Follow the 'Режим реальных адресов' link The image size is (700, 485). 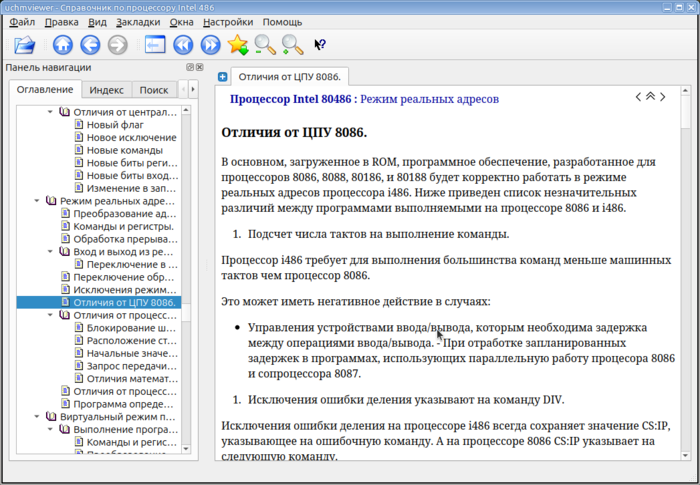429,100
